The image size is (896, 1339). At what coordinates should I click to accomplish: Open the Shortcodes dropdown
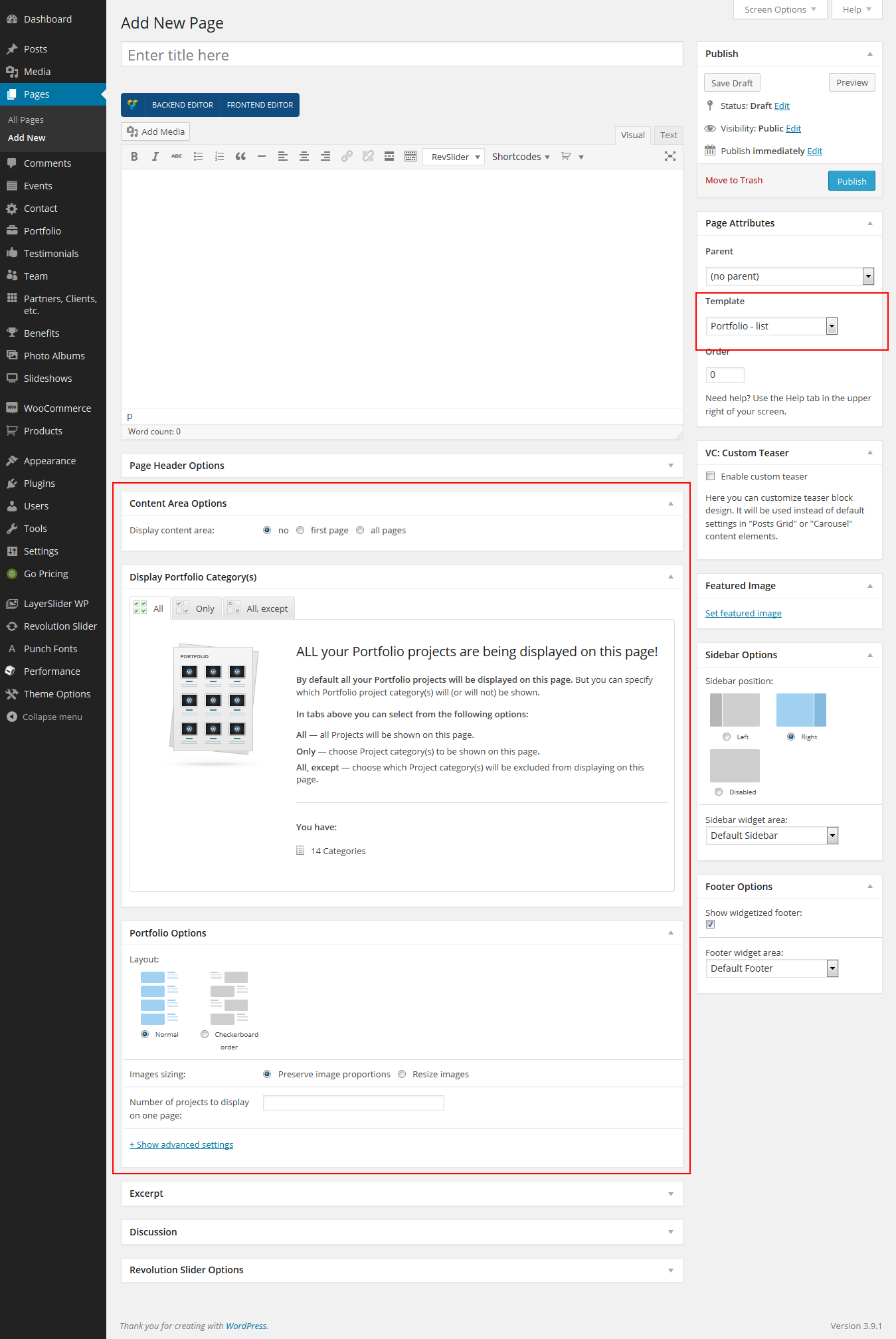click(521, 157)
